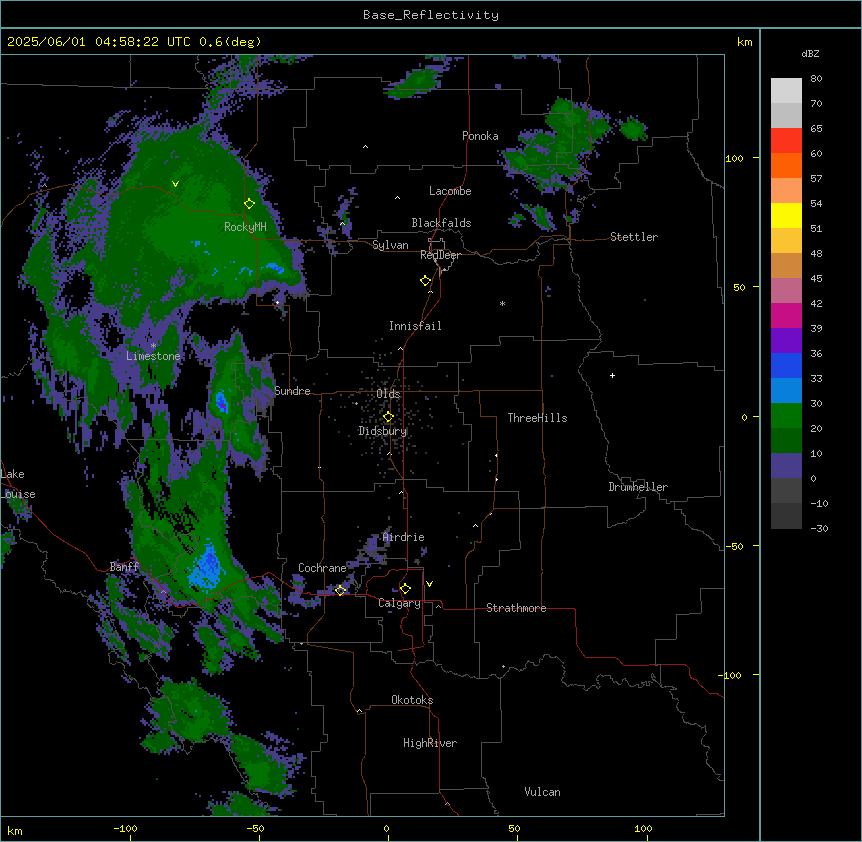The image size is (862, 842).
Task: Click the Cochrane town label
Action: [x=322, y=568]
